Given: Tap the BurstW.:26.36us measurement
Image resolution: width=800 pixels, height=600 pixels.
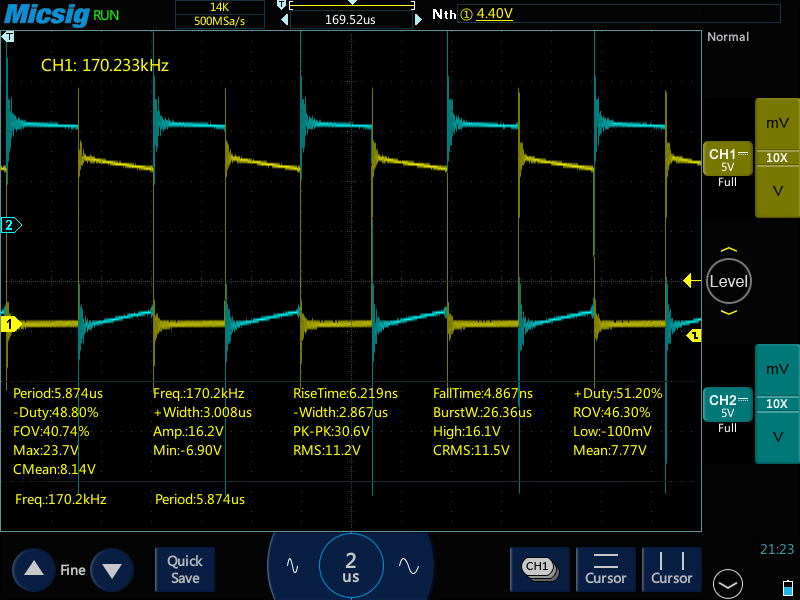Looking at the screenshot, I should pos(482,412).
